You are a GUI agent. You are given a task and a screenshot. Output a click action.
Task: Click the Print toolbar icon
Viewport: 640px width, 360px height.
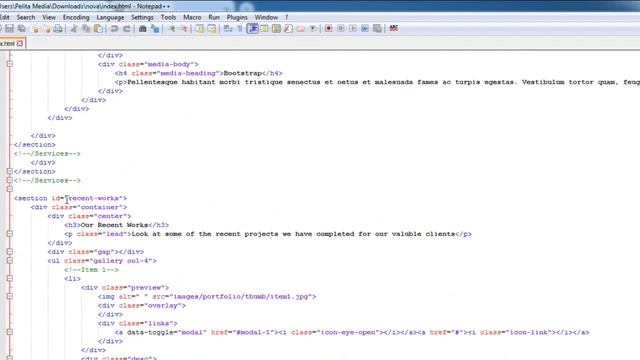(x=58, y=29)
